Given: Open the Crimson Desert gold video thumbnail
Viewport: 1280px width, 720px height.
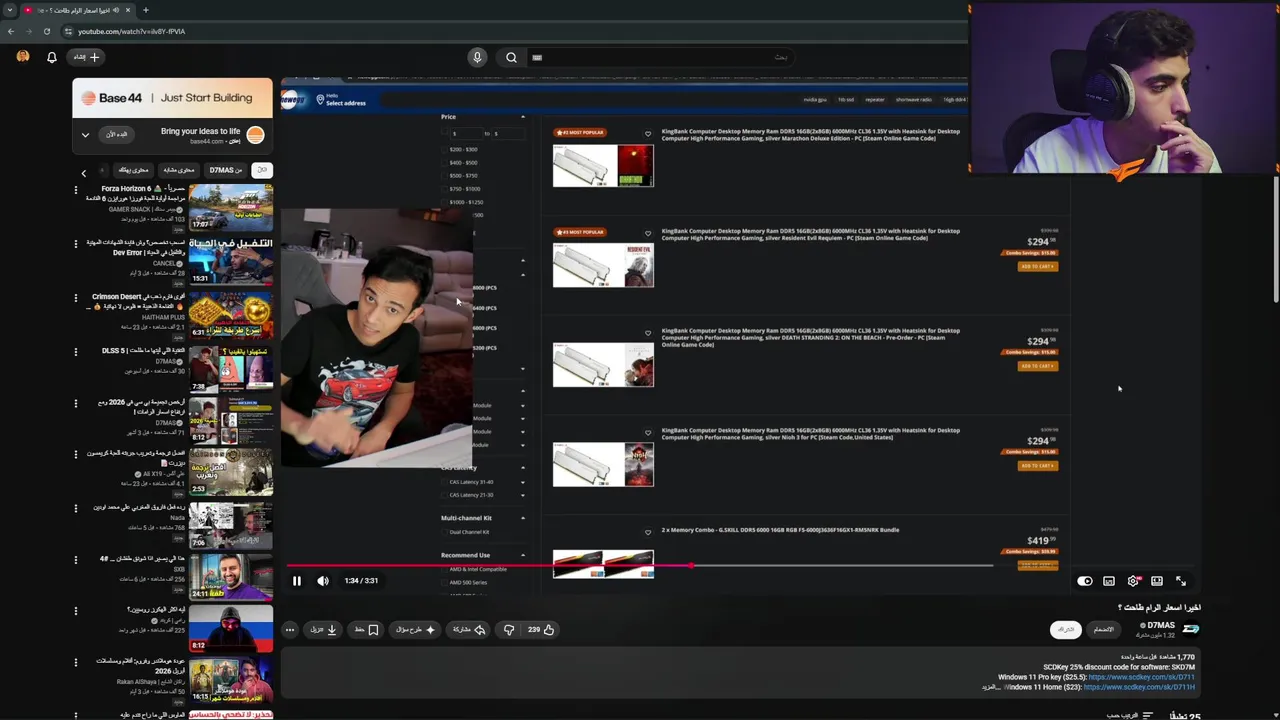Looking at the screenshot, I should [x=231, y=315].
